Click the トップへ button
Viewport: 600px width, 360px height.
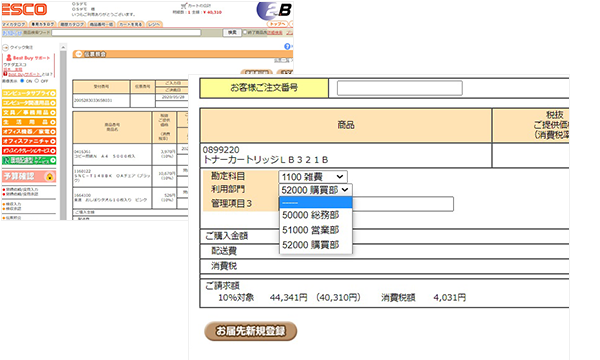click(277, 24)
